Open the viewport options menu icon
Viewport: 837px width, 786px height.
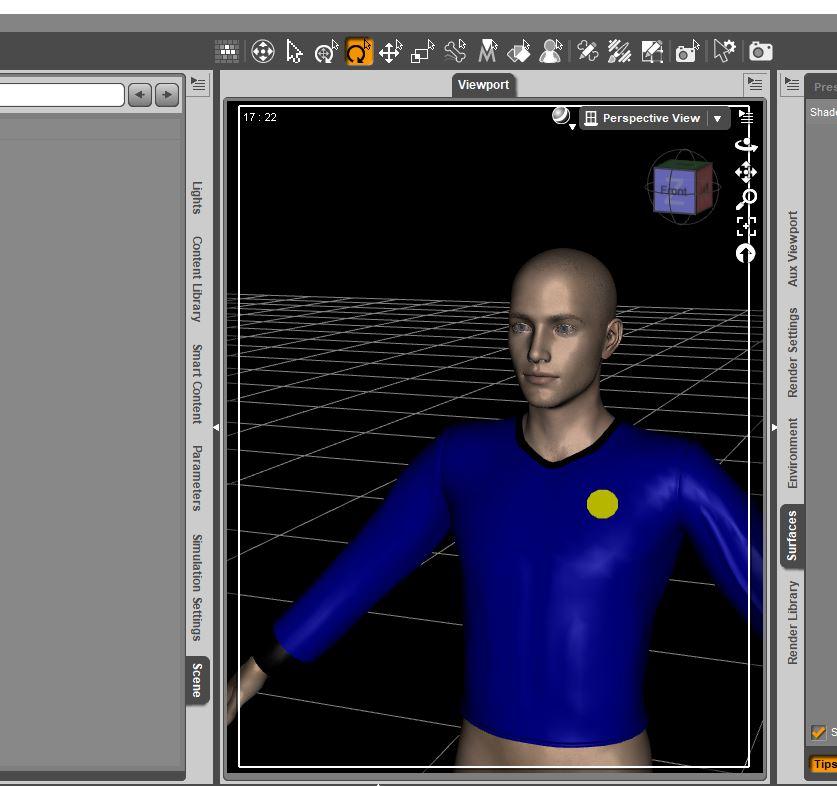pos(746,116)
